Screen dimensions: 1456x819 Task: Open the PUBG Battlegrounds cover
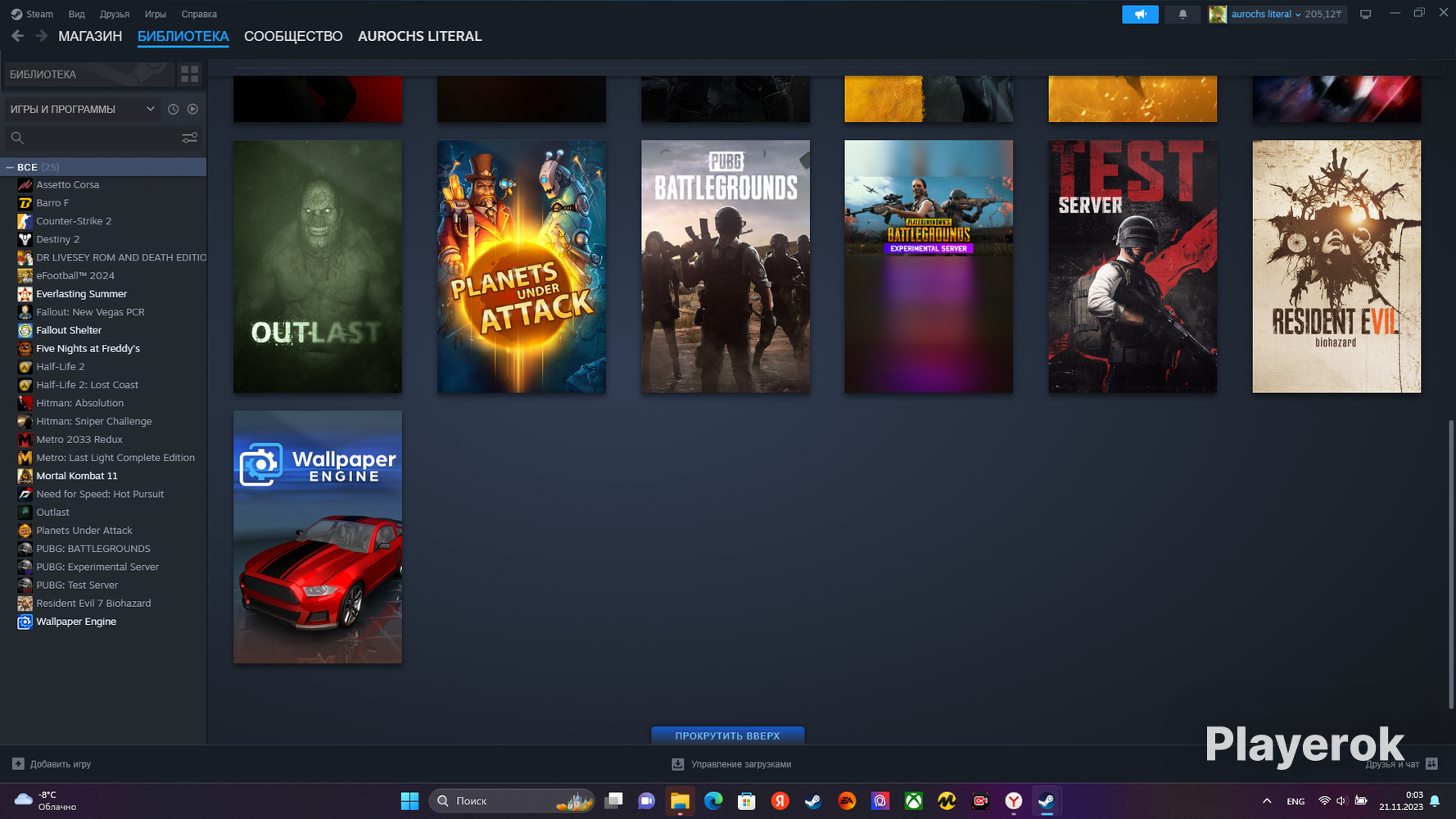pyautogui.click(x=726, y=266)
